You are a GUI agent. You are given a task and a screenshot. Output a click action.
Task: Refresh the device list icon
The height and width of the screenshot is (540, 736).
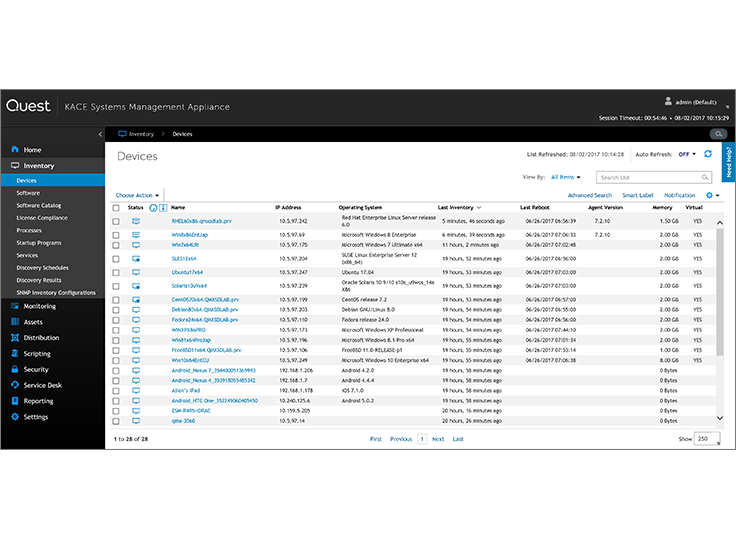point(708,154)
